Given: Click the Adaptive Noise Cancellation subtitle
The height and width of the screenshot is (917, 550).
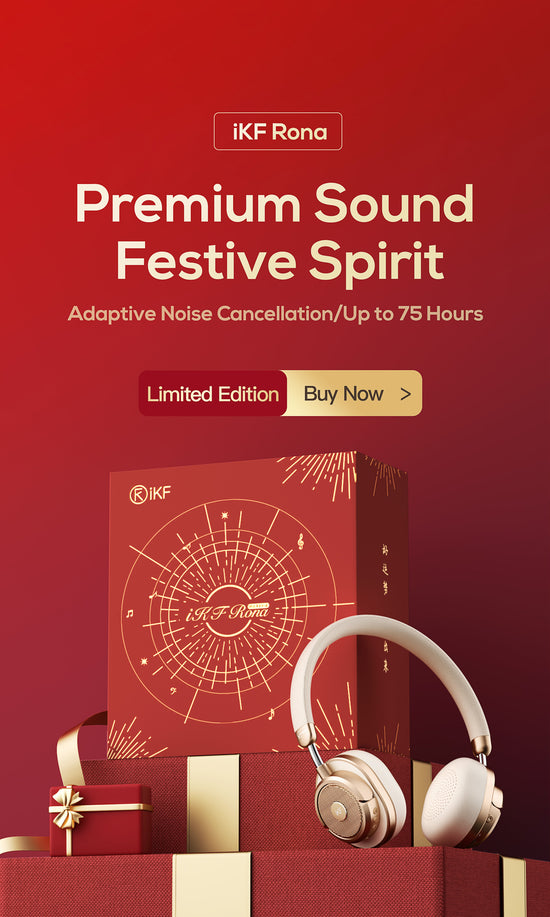Looking at the screenshot, I should click(x=275, y=314).
